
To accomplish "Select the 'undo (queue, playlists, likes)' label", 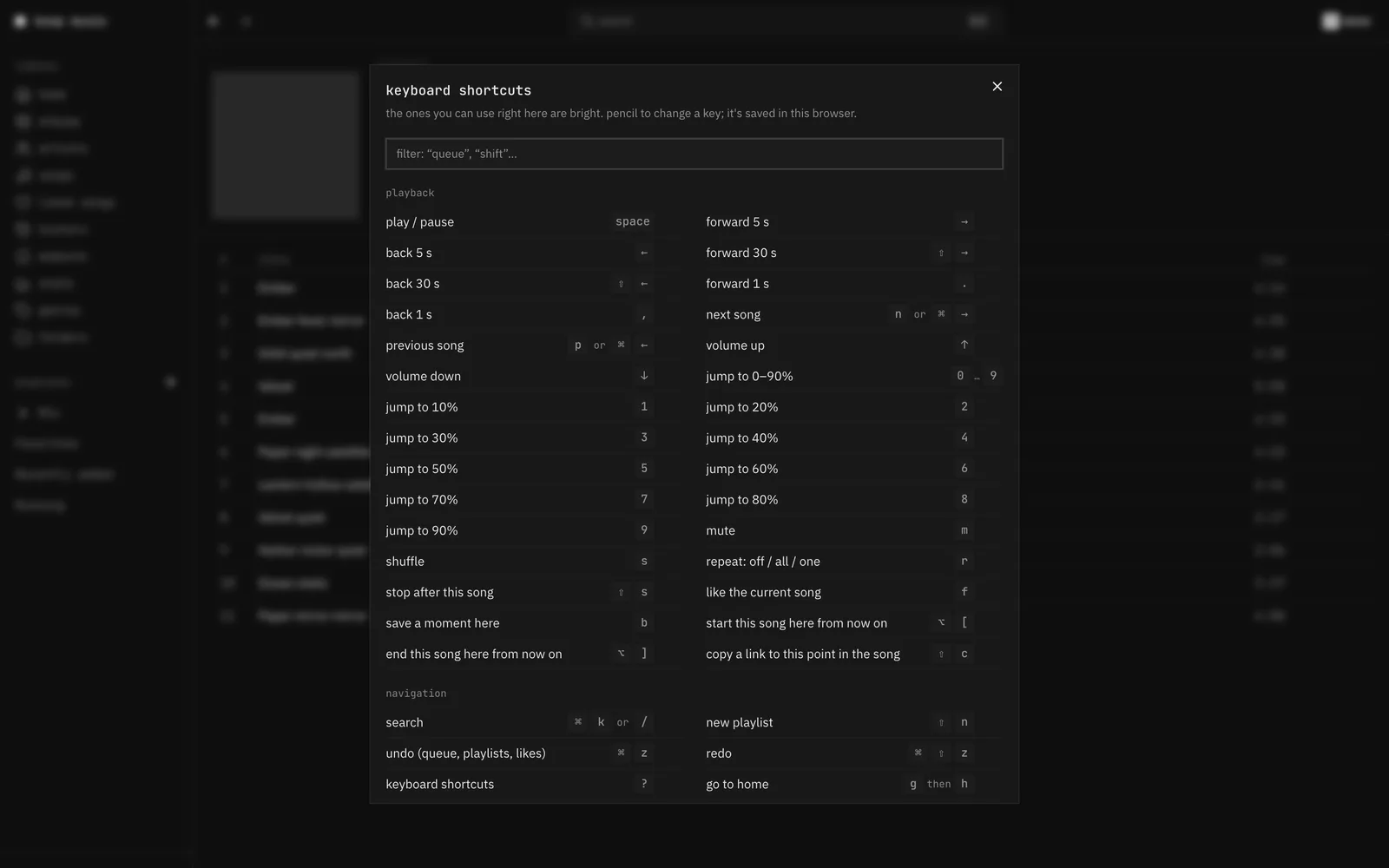I will tap(465, 753).
